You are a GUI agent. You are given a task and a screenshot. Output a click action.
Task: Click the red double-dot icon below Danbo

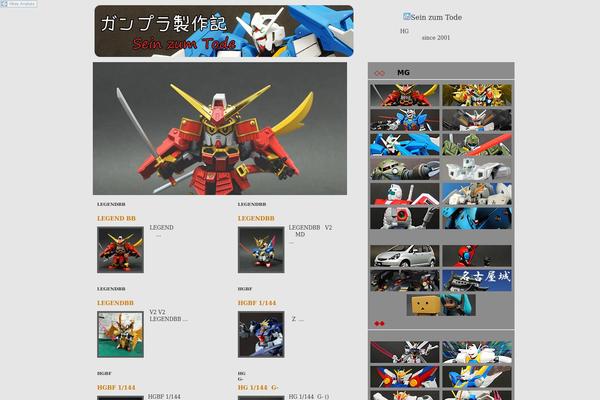tap(379, 323)
